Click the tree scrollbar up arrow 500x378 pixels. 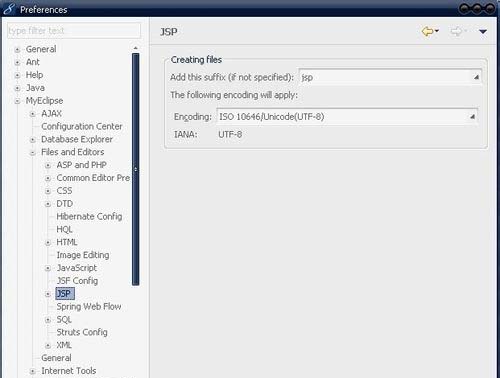[135, 48]
